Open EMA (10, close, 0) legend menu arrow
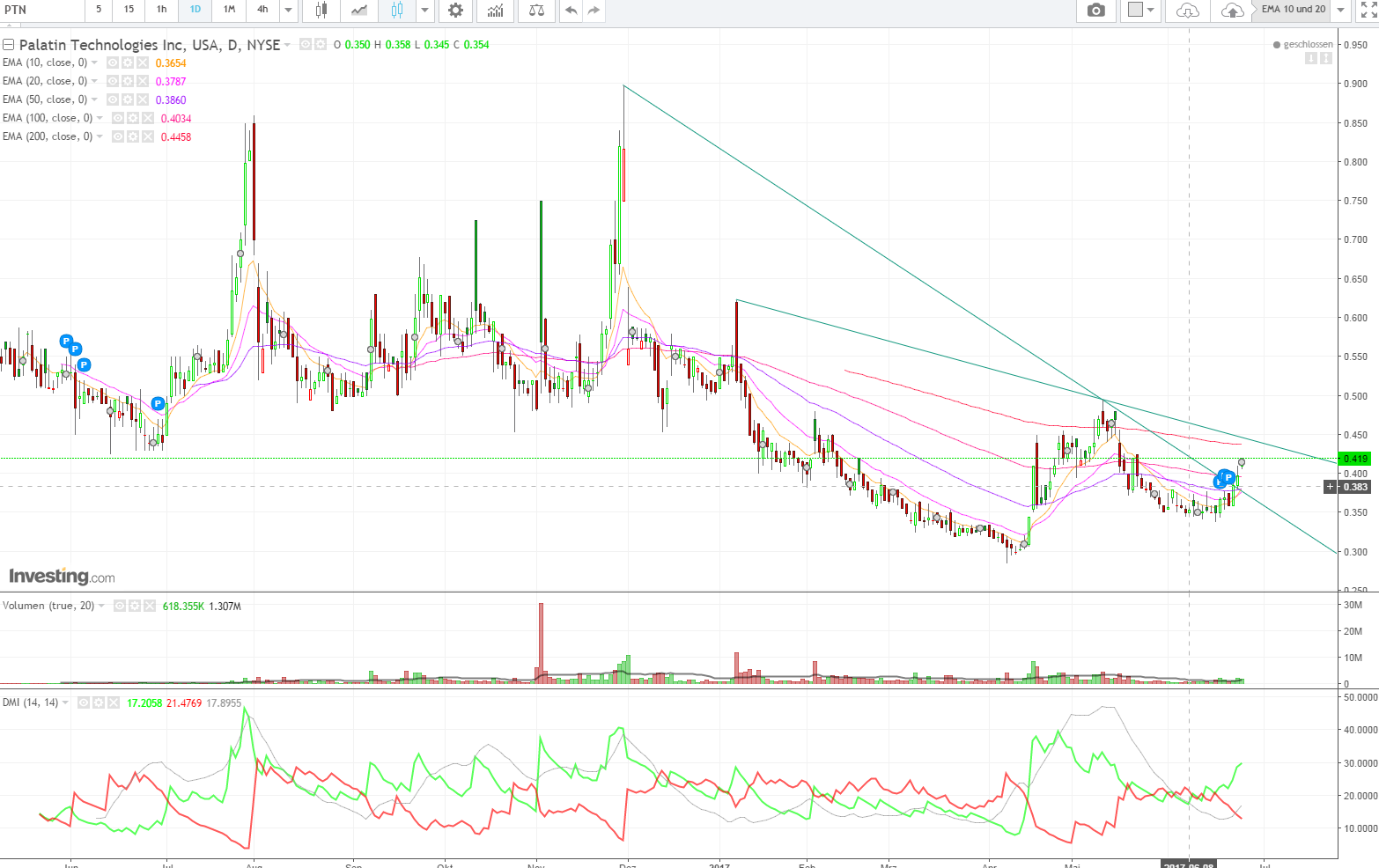Screen dimensions: 1379x868 [x=94, y=63]
